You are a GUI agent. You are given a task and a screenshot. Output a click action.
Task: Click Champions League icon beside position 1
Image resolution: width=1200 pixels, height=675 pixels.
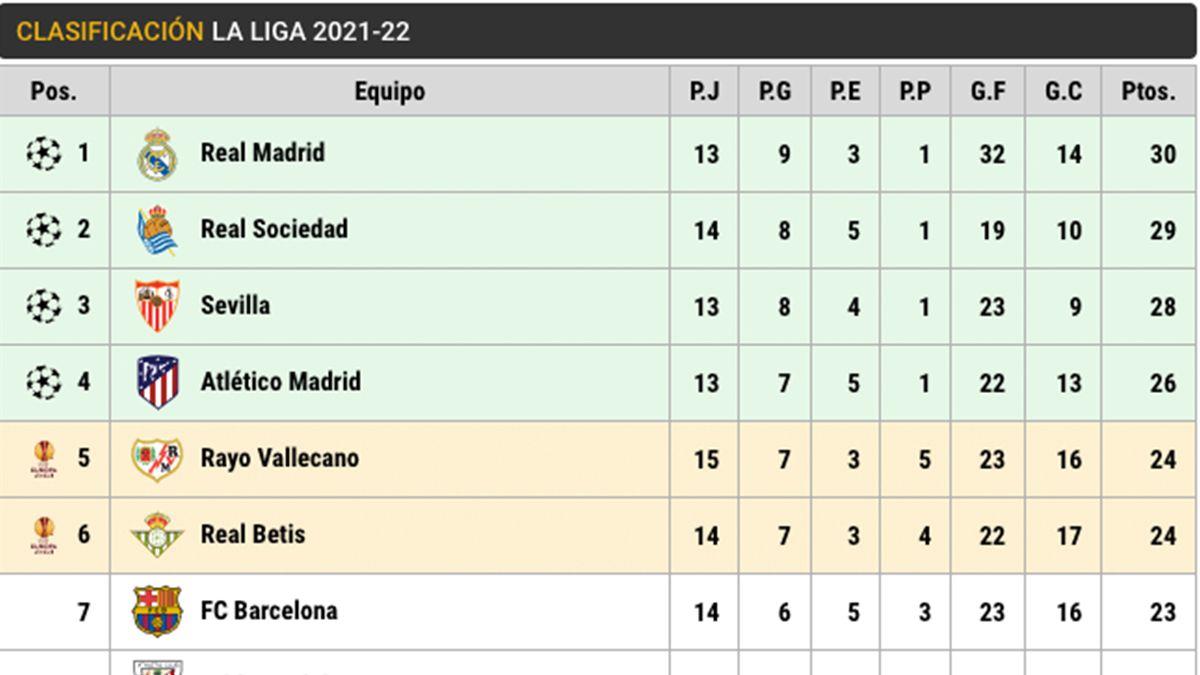pyautogui.click(x=43, y=154)
